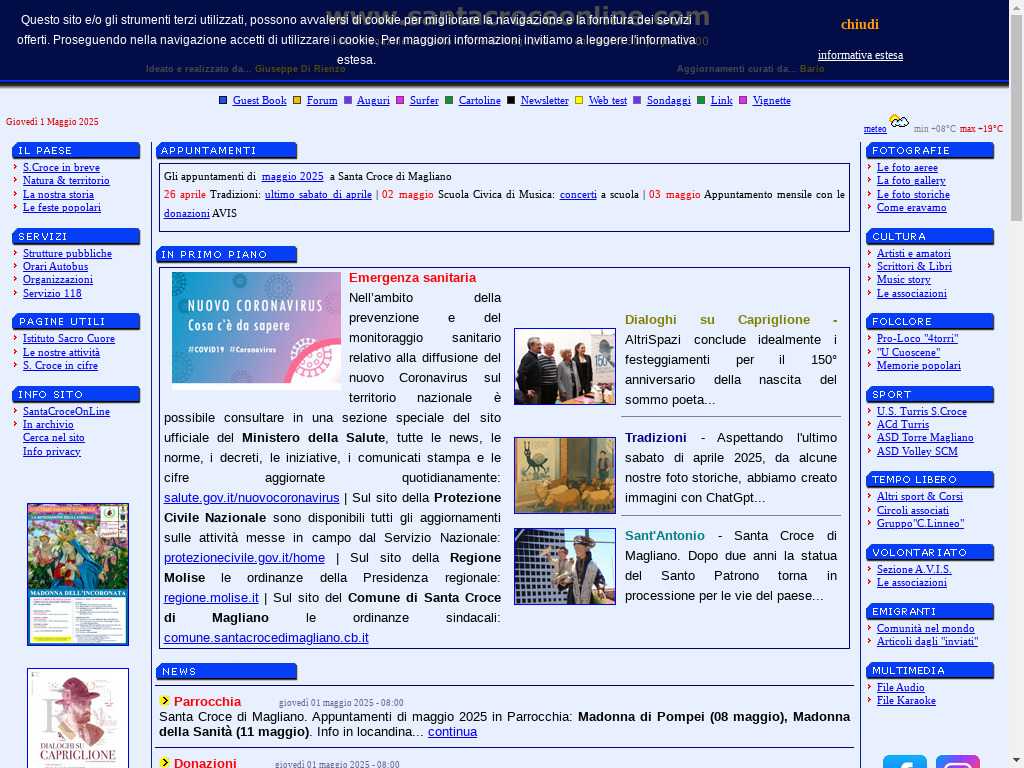Open the Link page in navigation
The width and height of the screenshot is (1024, 768).
pos(721,100)
